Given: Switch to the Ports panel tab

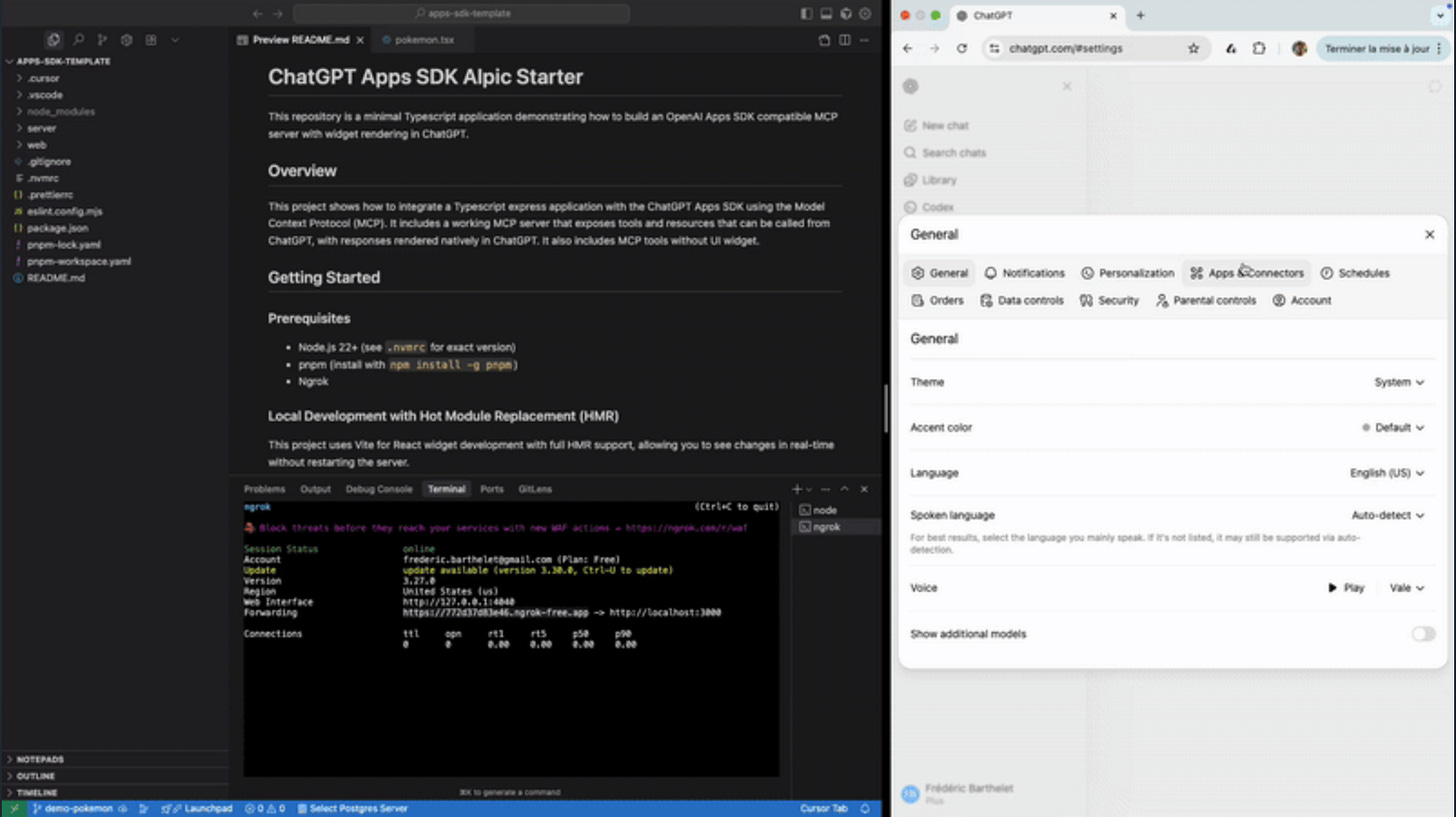Looking at the screenshot, I should click(x=491, y=489).
